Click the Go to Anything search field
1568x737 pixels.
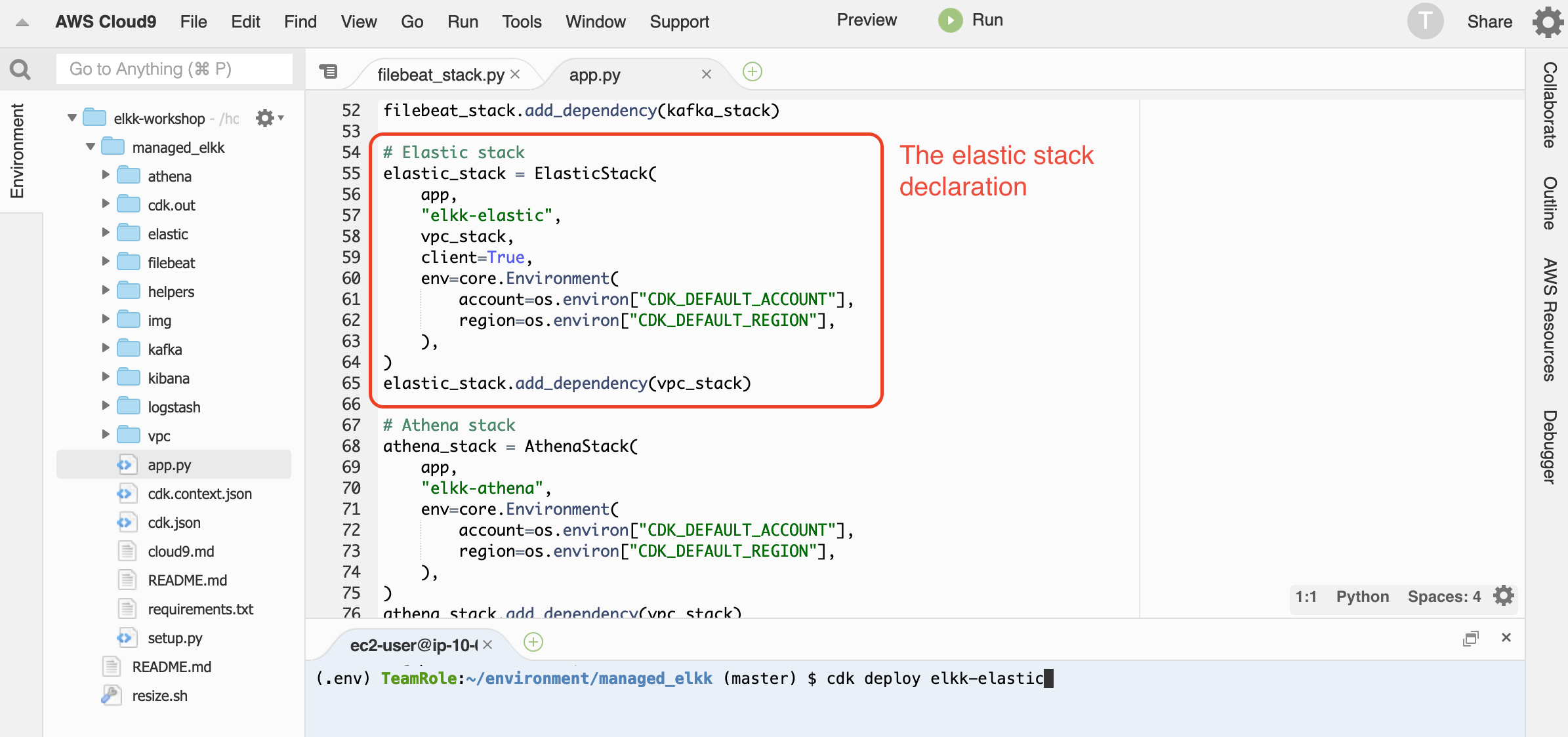click(x=175, y=69)
